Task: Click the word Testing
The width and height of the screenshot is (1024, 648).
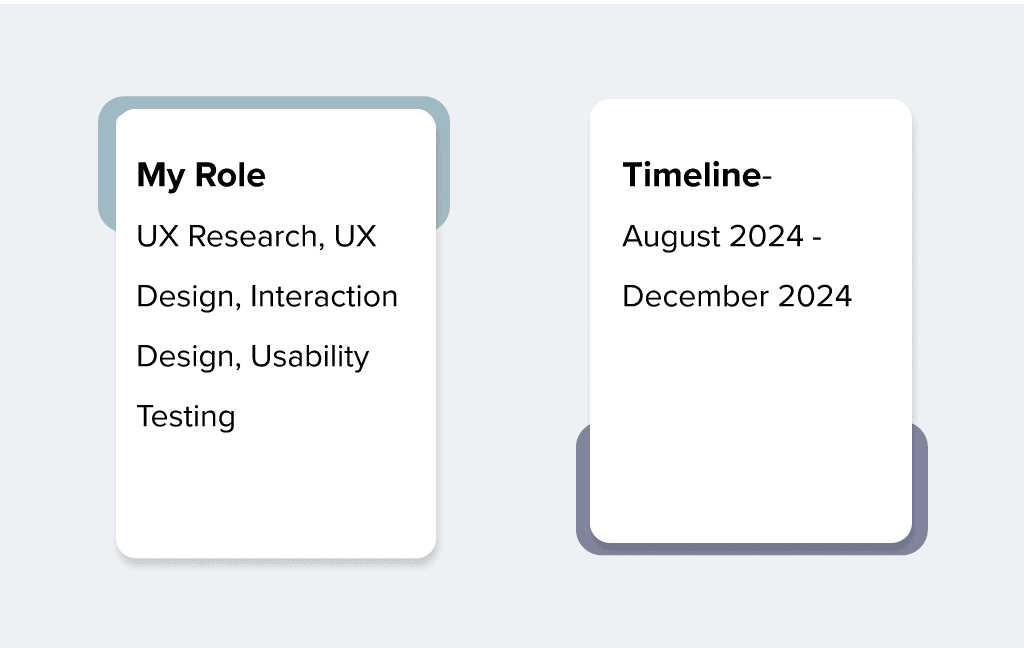Action: [186, 417]
